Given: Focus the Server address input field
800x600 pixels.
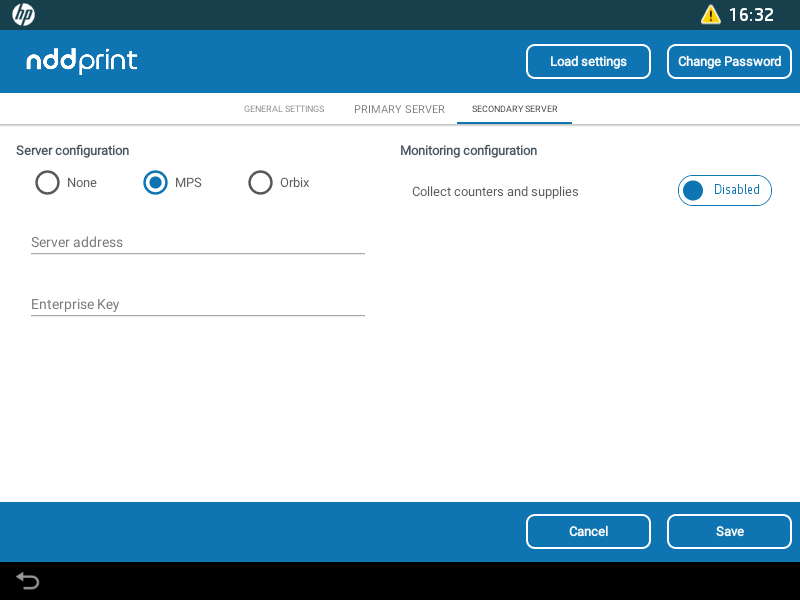Looking at the screenshot, I should click(197, 242).
